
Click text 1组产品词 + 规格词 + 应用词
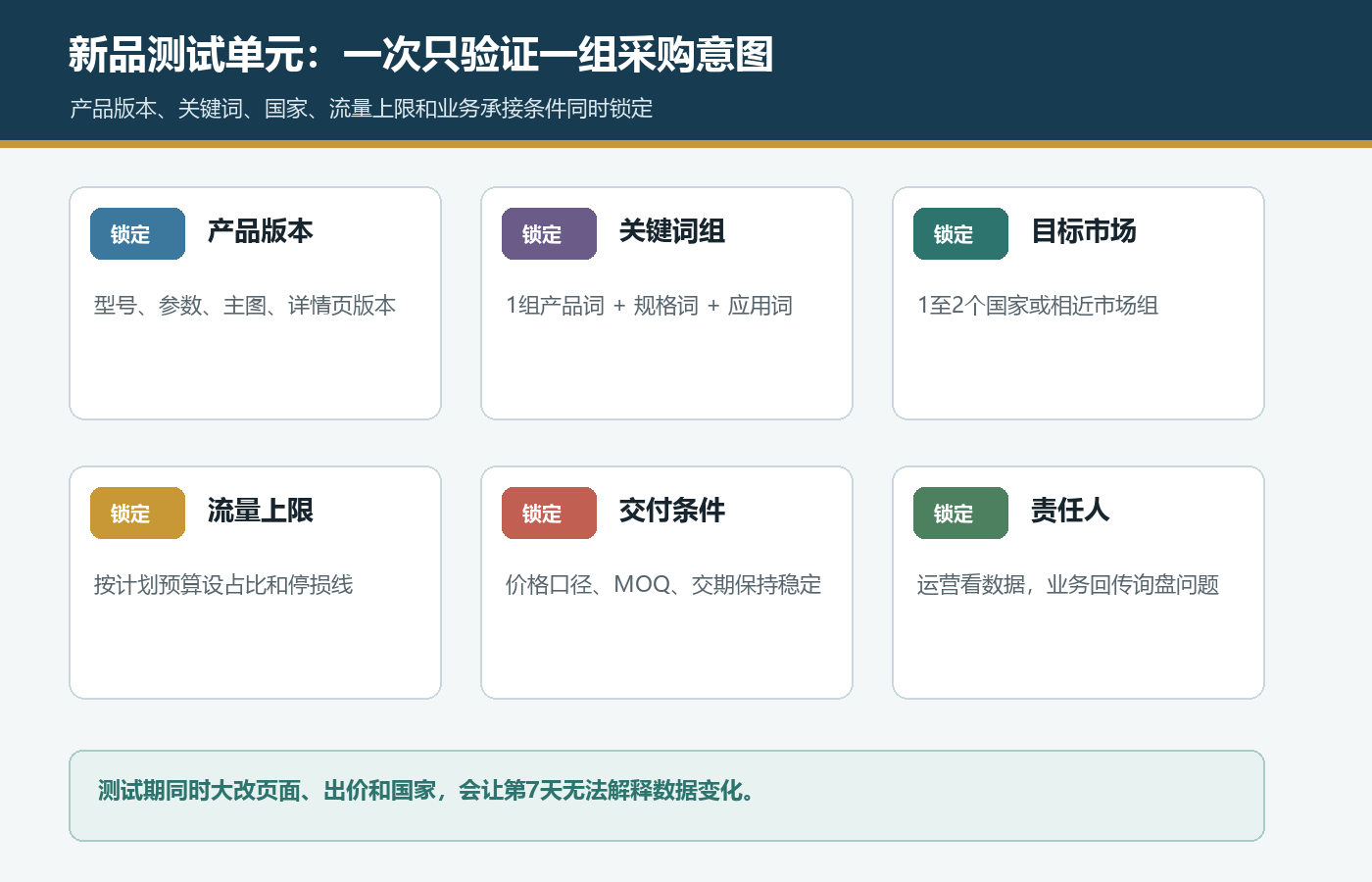649,306
